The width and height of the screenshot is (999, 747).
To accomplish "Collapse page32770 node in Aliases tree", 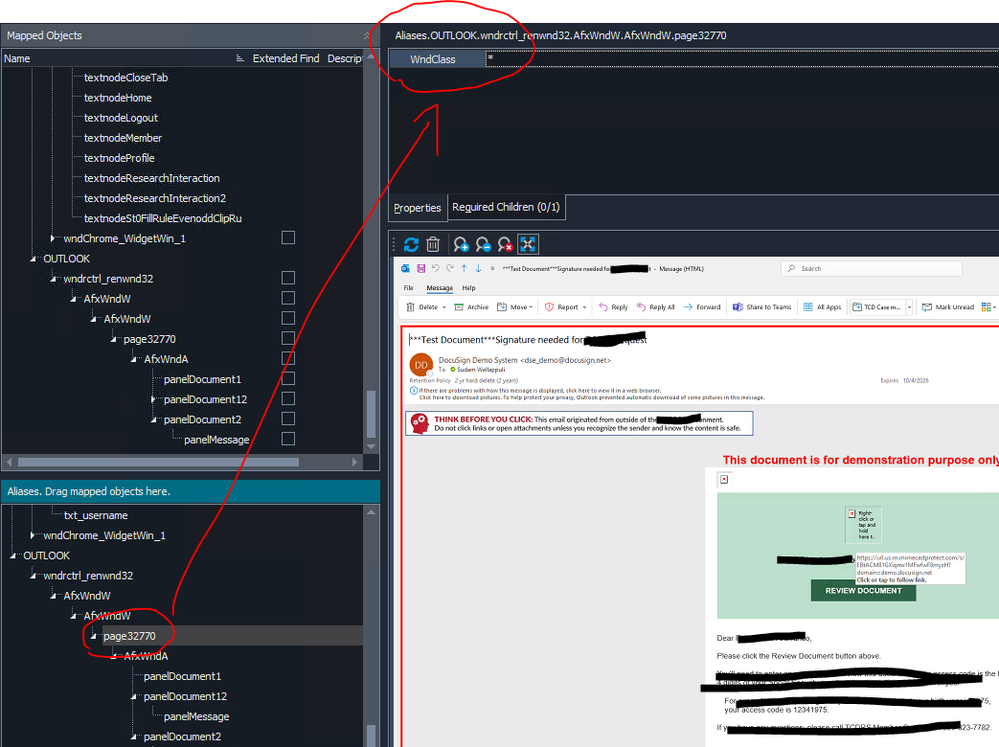I will tap(93, 636).
